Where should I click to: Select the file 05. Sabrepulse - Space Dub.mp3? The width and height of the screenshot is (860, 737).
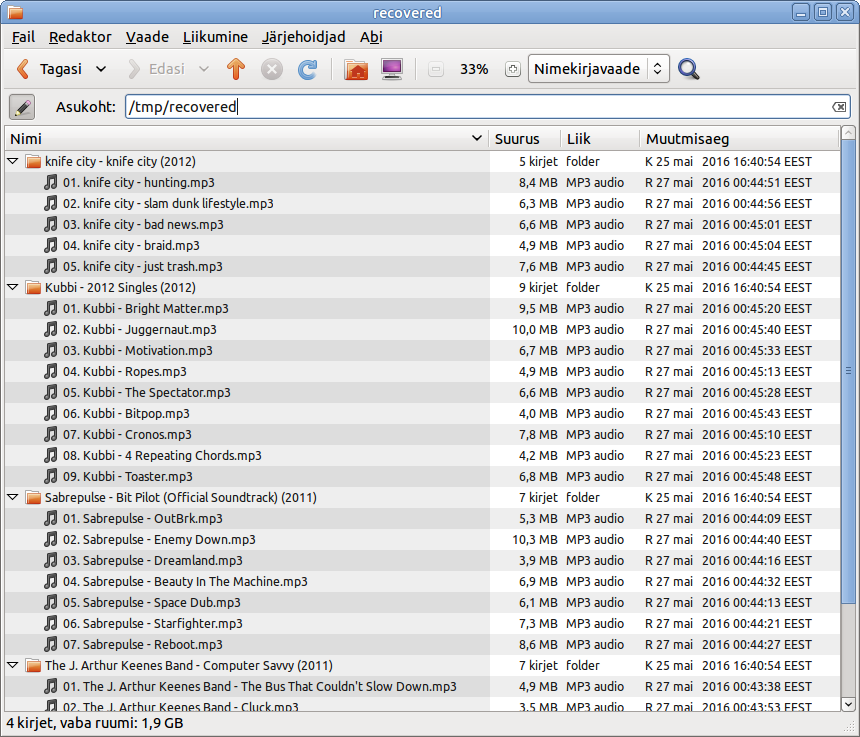point(422,603)
